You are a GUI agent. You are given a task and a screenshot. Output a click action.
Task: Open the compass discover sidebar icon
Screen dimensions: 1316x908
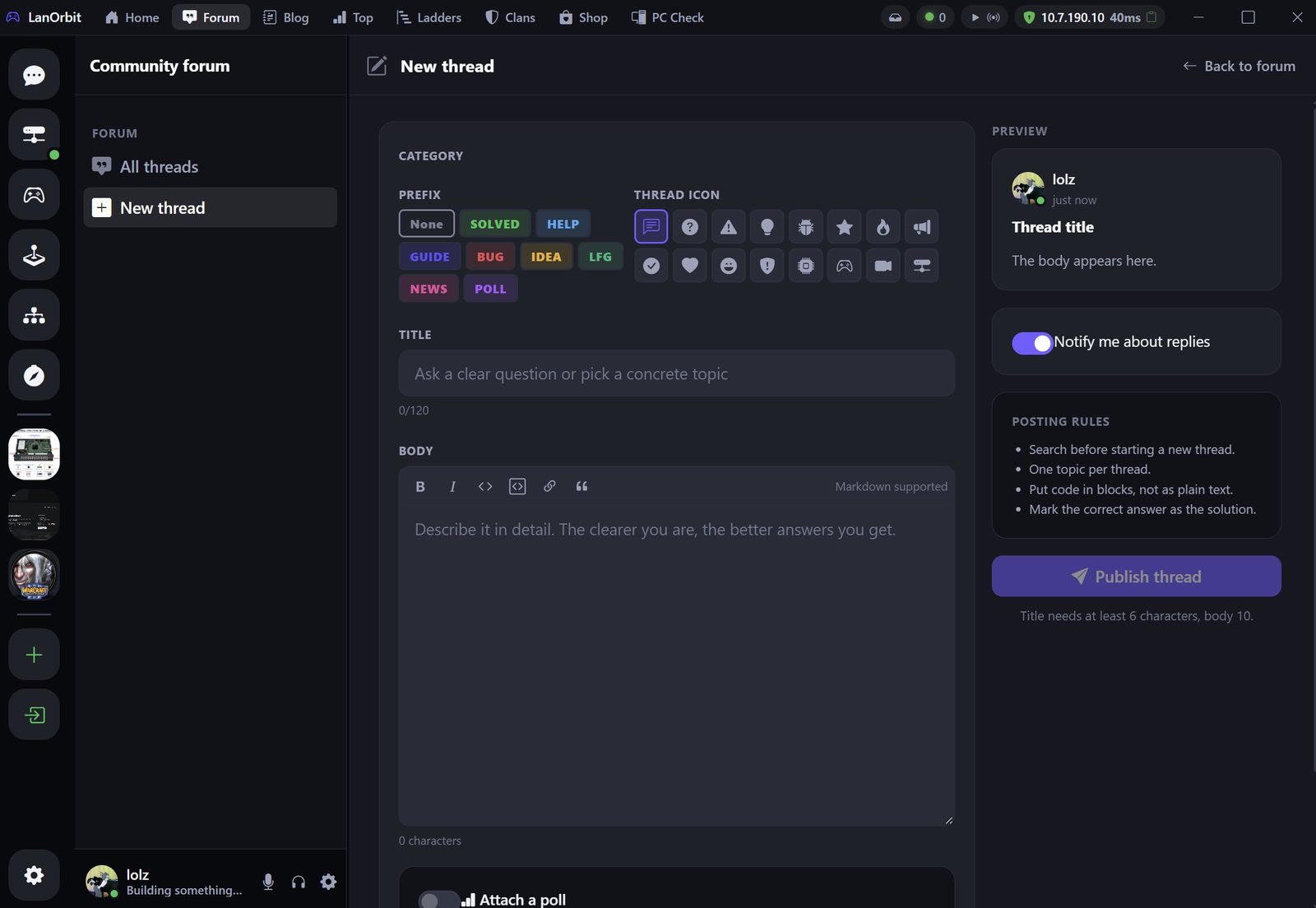34,376
